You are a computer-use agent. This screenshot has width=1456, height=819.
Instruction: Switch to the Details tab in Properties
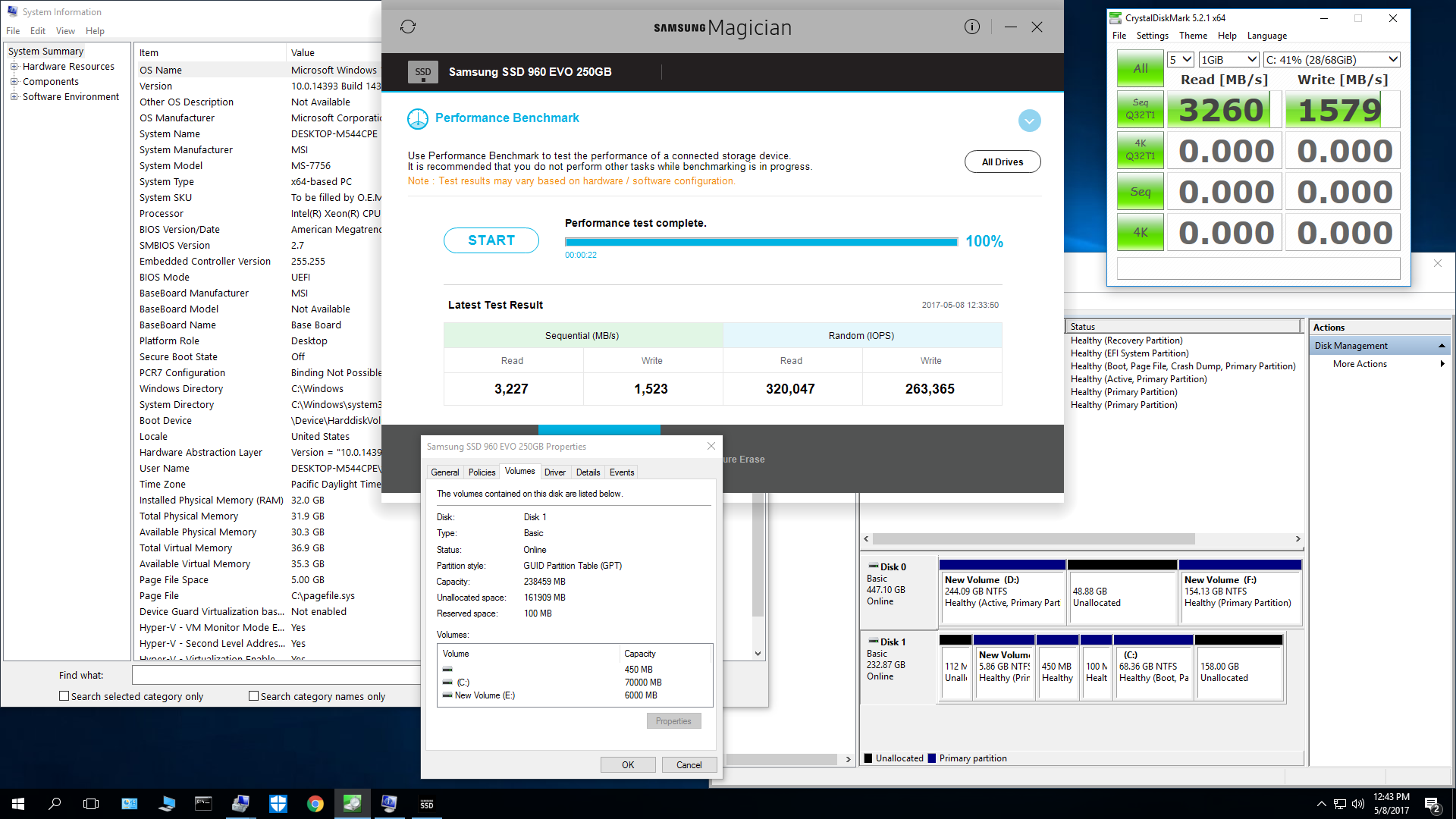(x=588, y=472)
